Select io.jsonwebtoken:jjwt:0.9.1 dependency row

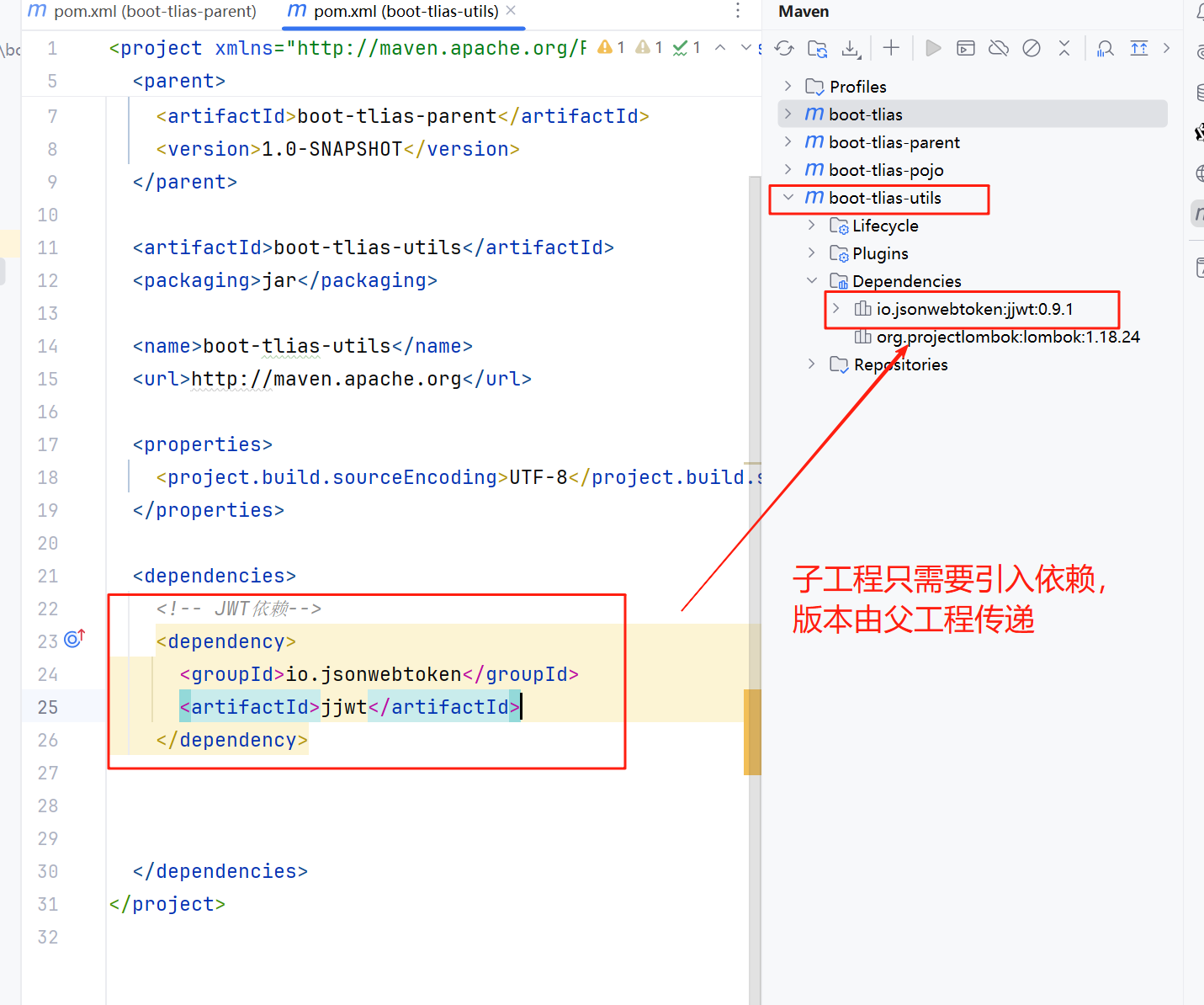[973, 309]
